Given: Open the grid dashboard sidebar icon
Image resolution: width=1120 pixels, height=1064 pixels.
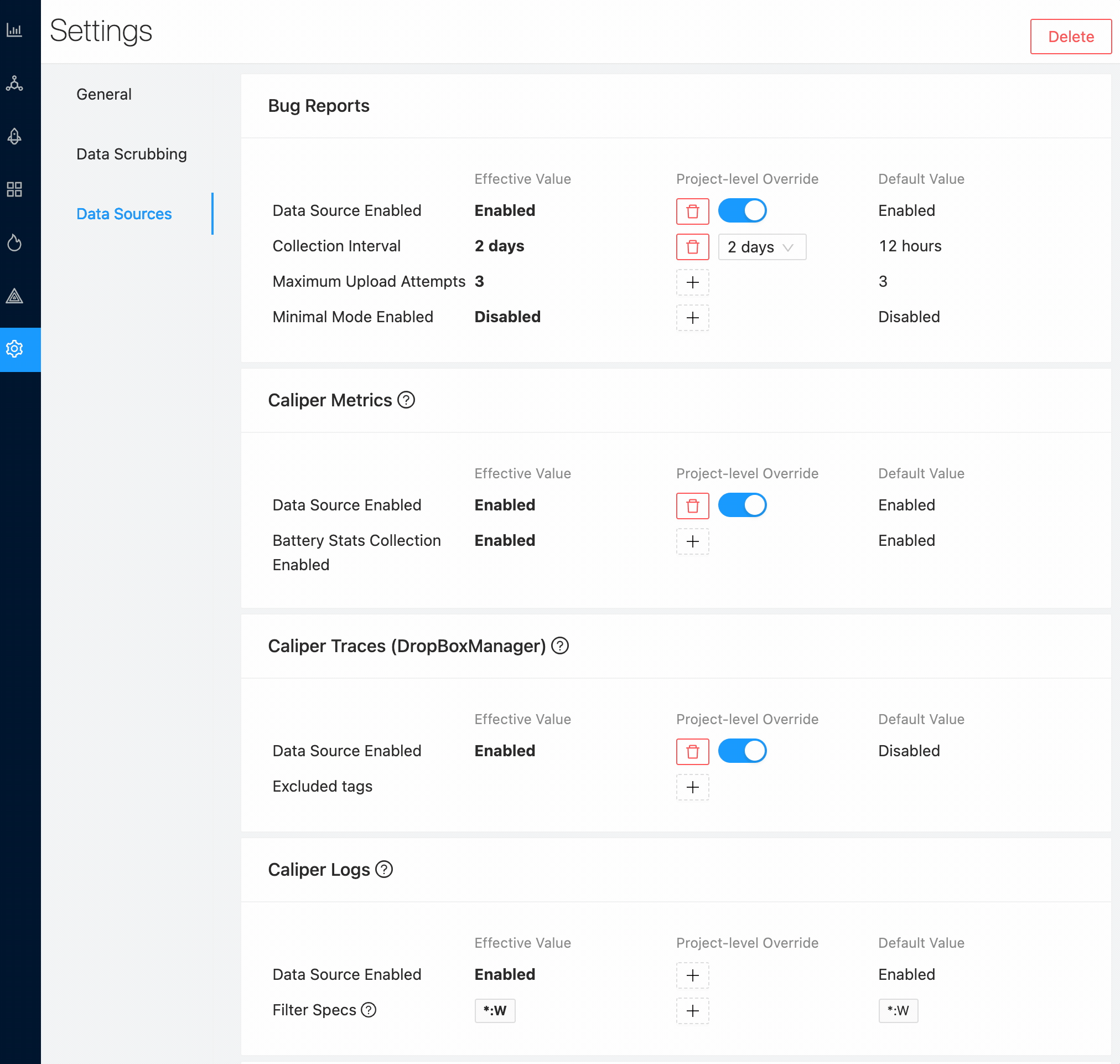Looking at the screenshot, I should point(14,189).
